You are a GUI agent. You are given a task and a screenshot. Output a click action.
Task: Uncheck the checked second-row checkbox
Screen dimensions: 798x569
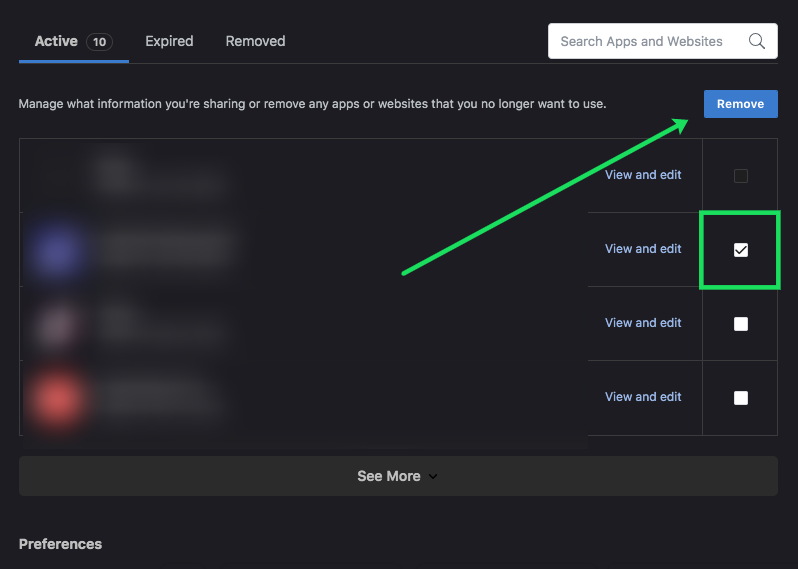[741, 250]
